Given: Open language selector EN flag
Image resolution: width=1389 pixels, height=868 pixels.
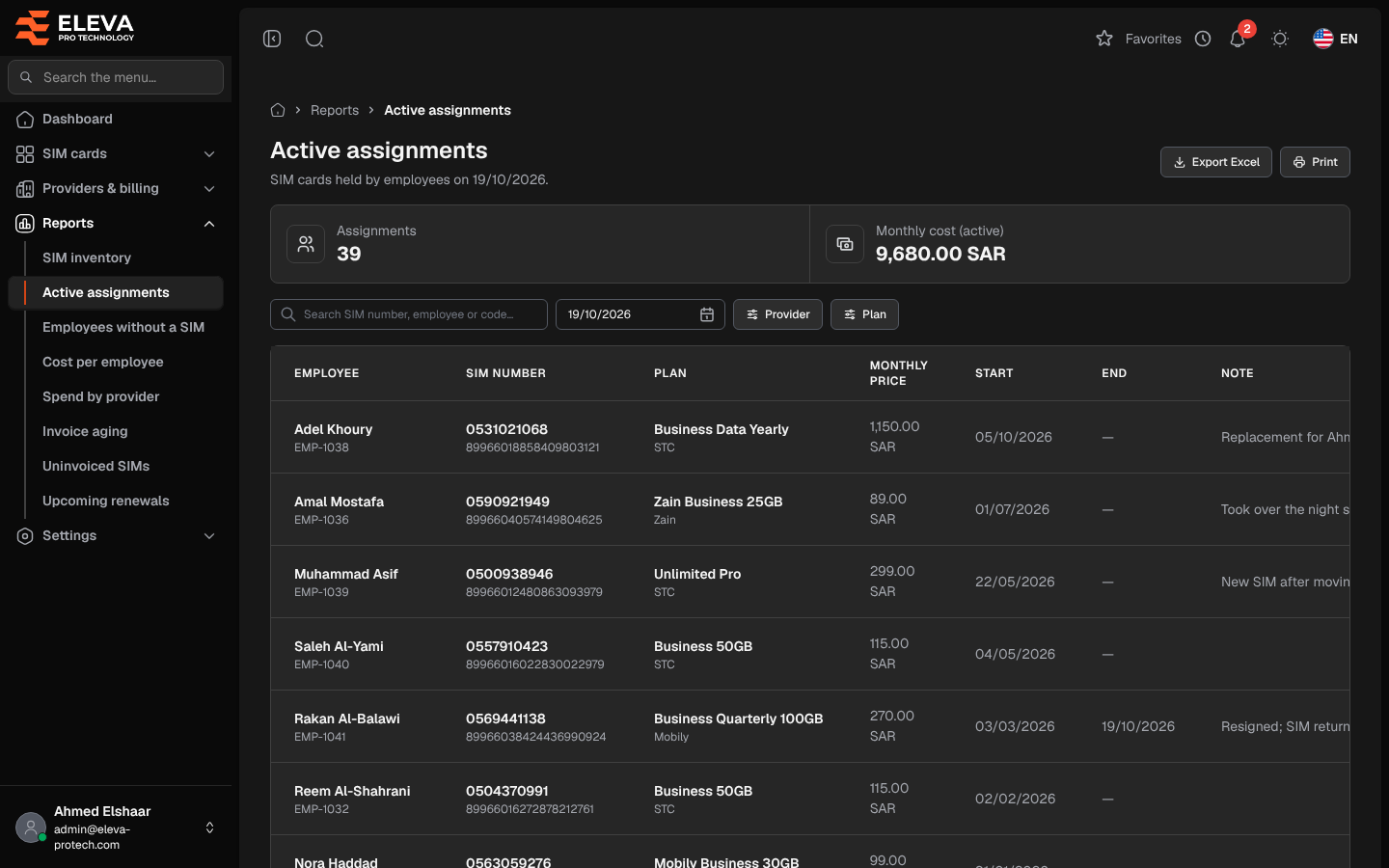Looking at the screenshot, I should 1335,39.
